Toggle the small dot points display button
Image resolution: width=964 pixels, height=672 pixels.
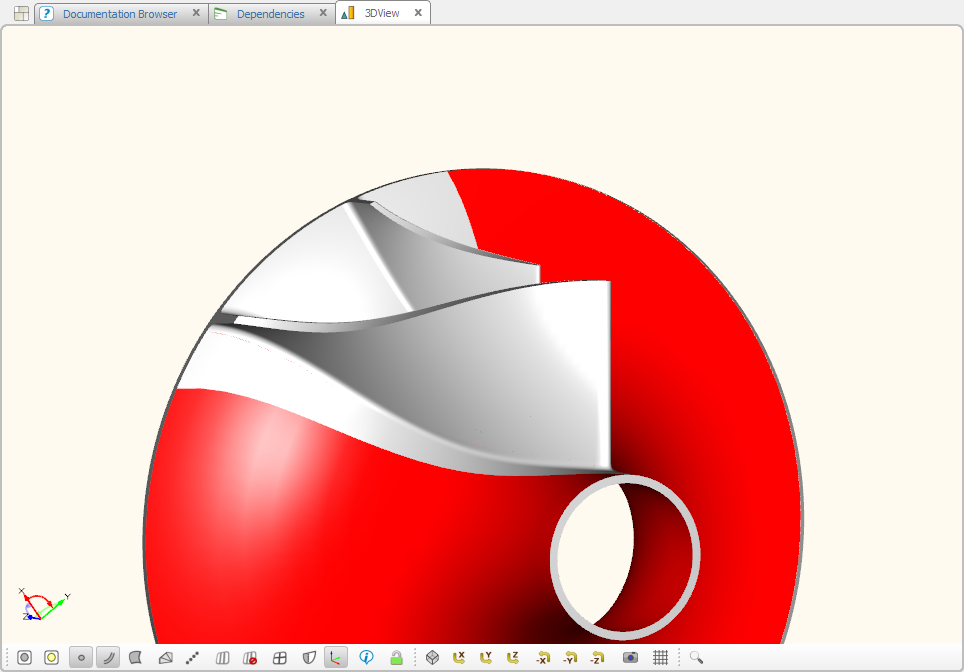(81, 657)
